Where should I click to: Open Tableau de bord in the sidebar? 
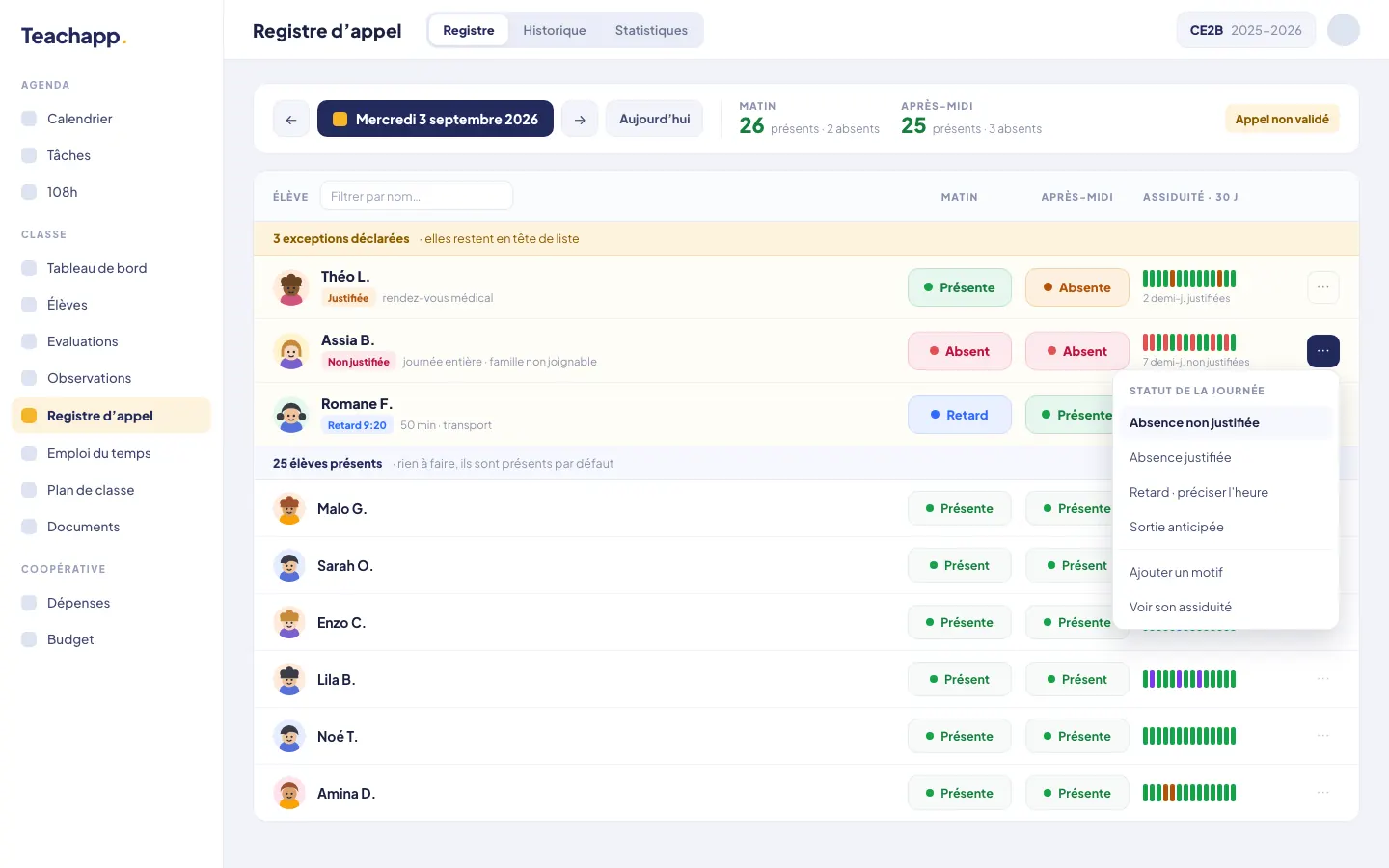click(x=111, y=268)
